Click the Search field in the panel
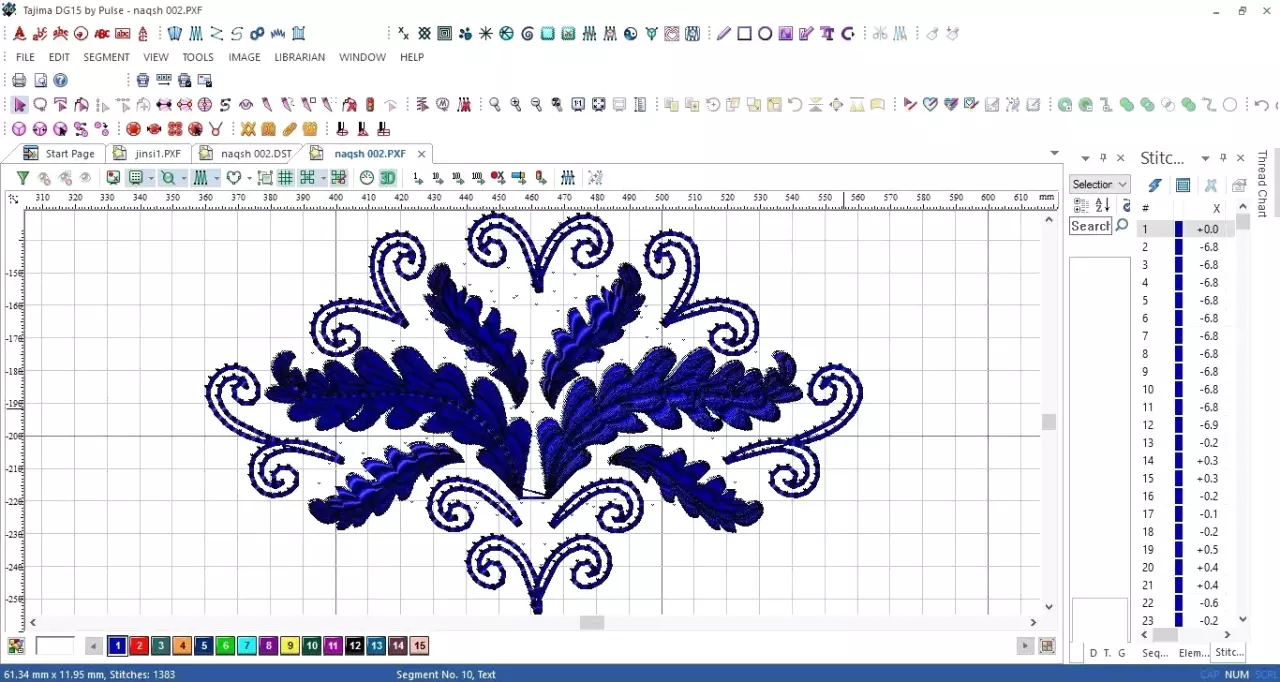 pos(1089,226)
